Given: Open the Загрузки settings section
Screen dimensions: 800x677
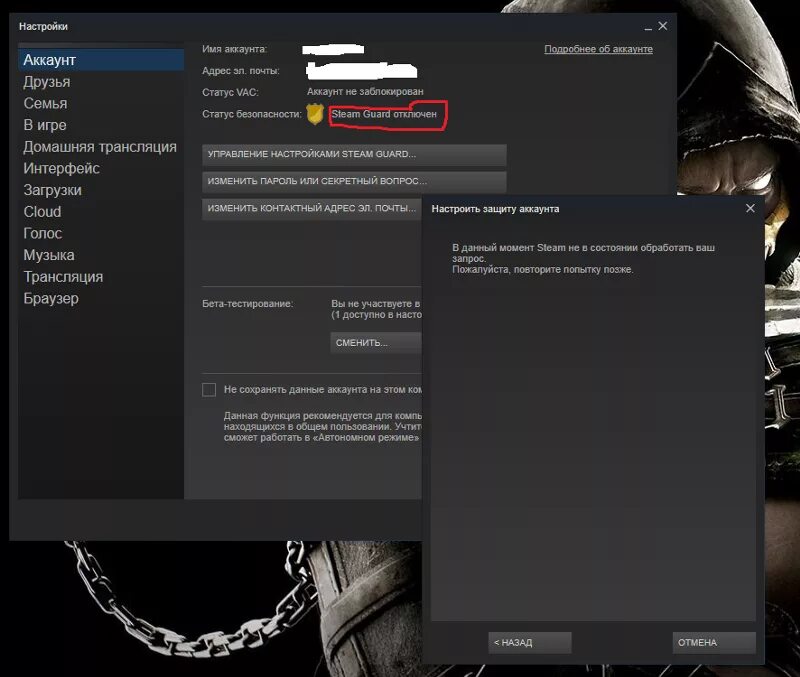Looking at the screenshot, I should 53,190.
